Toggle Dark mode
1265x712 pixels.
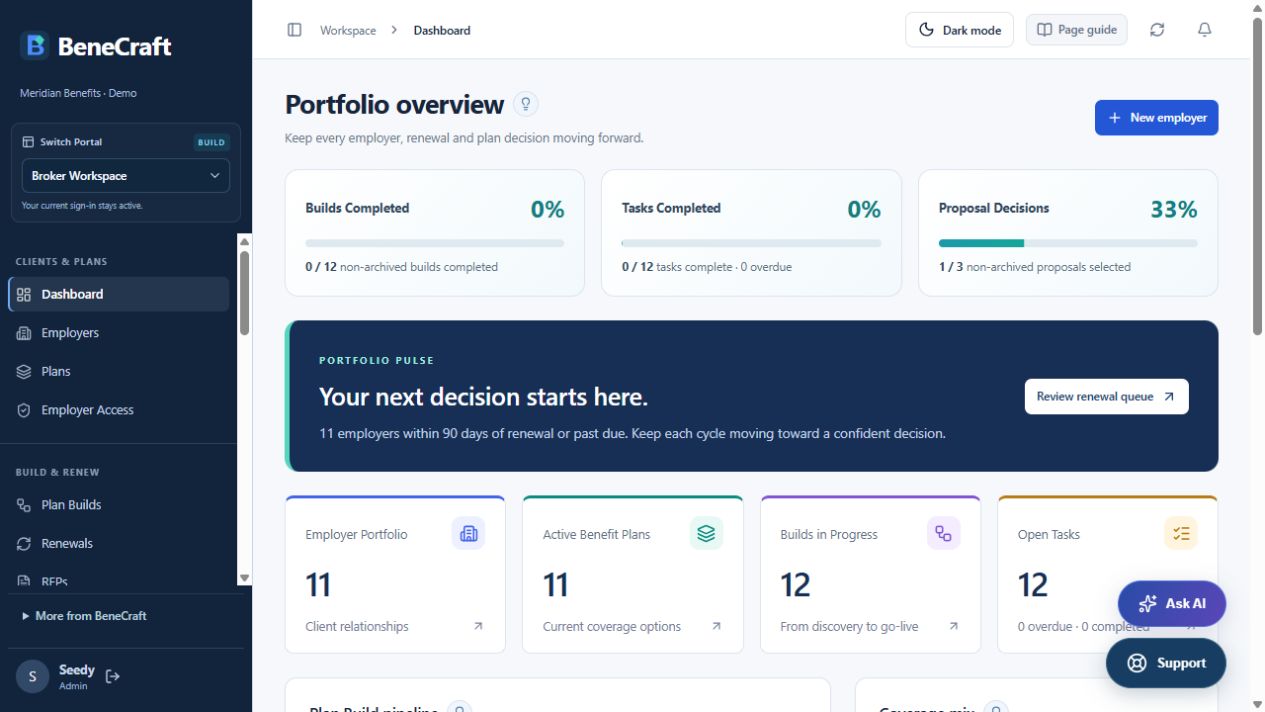click(959, 30)
